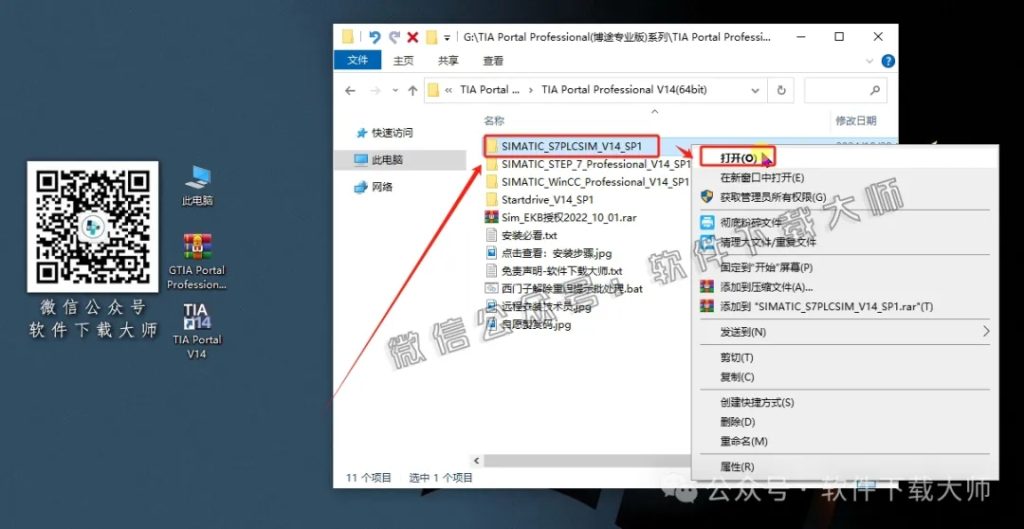
Task: Select the 安装必看.txt file
Action: [521, 235]
